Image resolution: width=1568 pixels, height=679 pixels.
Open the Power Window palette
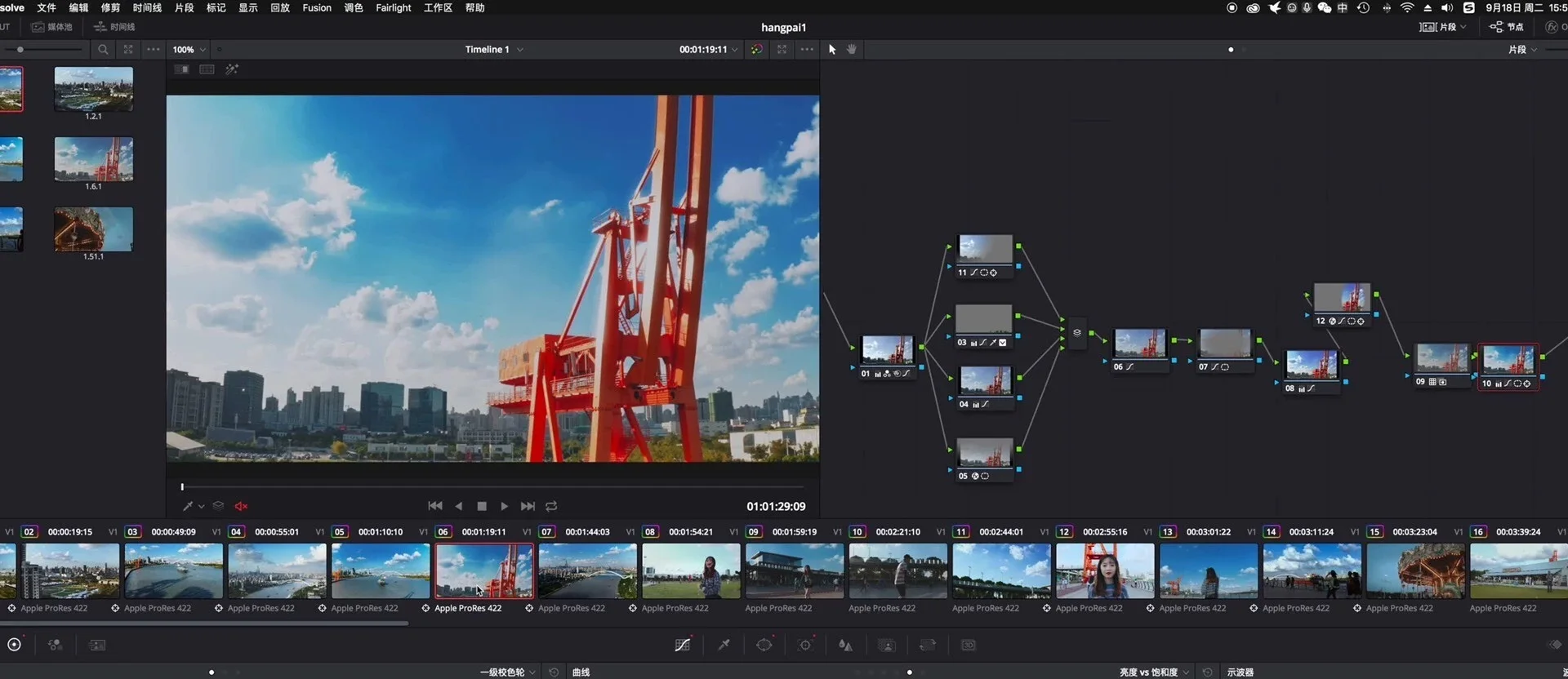[x=764, y=645]
